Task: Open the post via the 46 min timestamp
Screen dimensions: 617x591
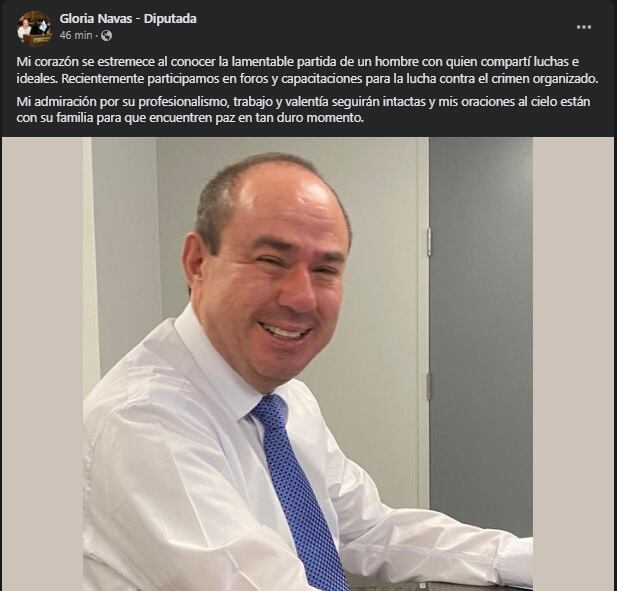Action: pyautogui.click(x=76, y=35)
